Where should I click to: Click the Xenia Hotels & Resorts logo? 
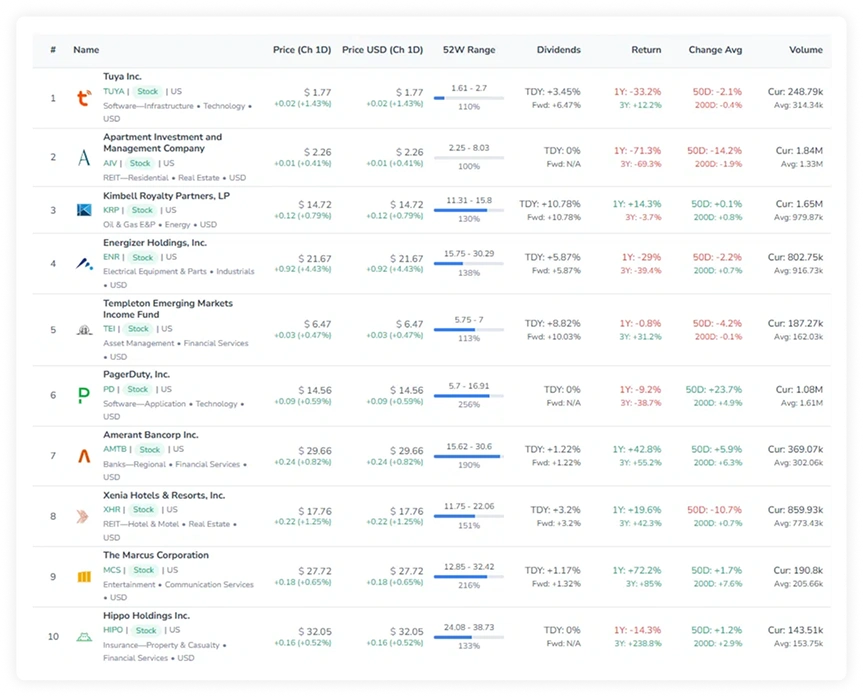83,516
